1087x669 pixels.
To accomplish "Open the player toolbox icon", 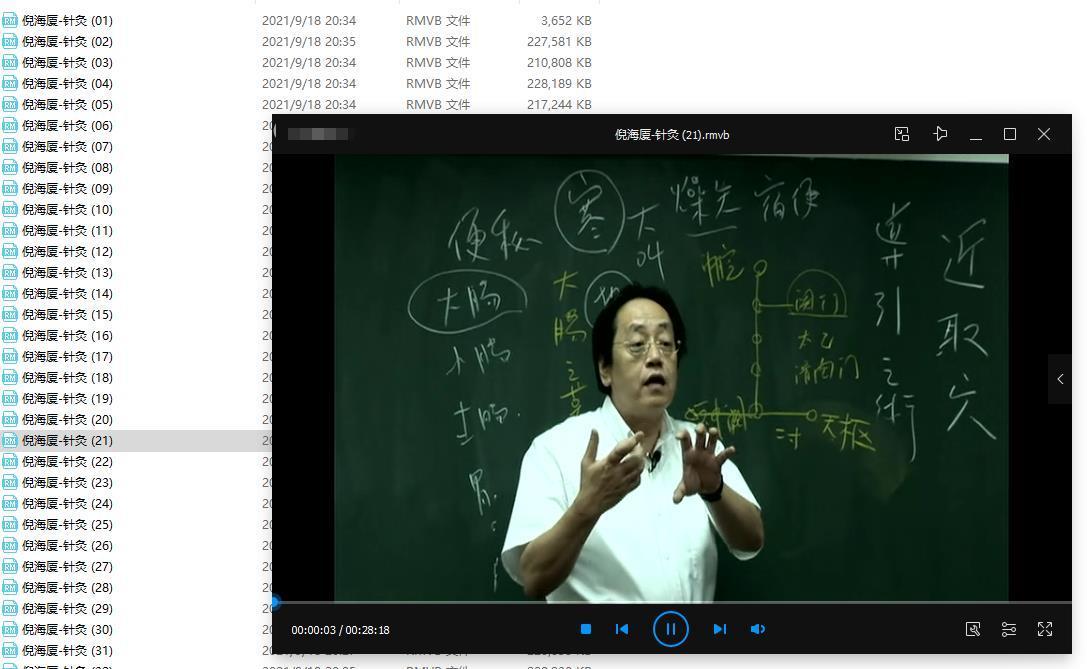I will (973, 629).
